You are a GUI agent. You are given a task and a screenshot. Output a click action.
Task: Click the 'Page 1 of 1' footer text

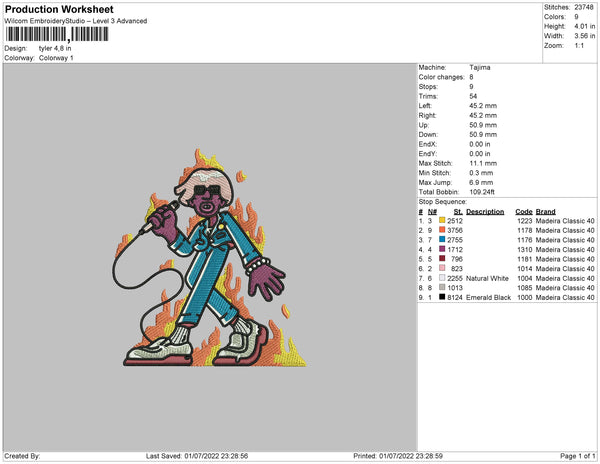(577, 456)
